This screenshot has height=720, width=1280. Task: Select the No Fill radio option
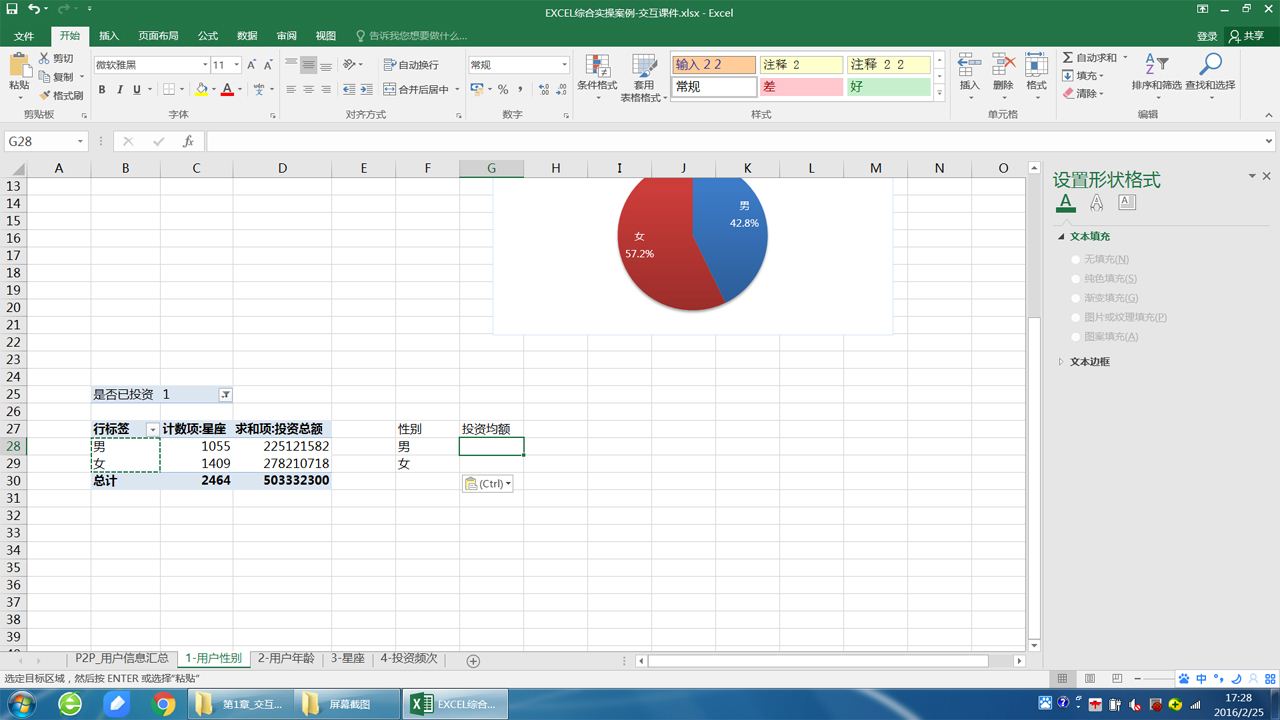coord(1076,259)
